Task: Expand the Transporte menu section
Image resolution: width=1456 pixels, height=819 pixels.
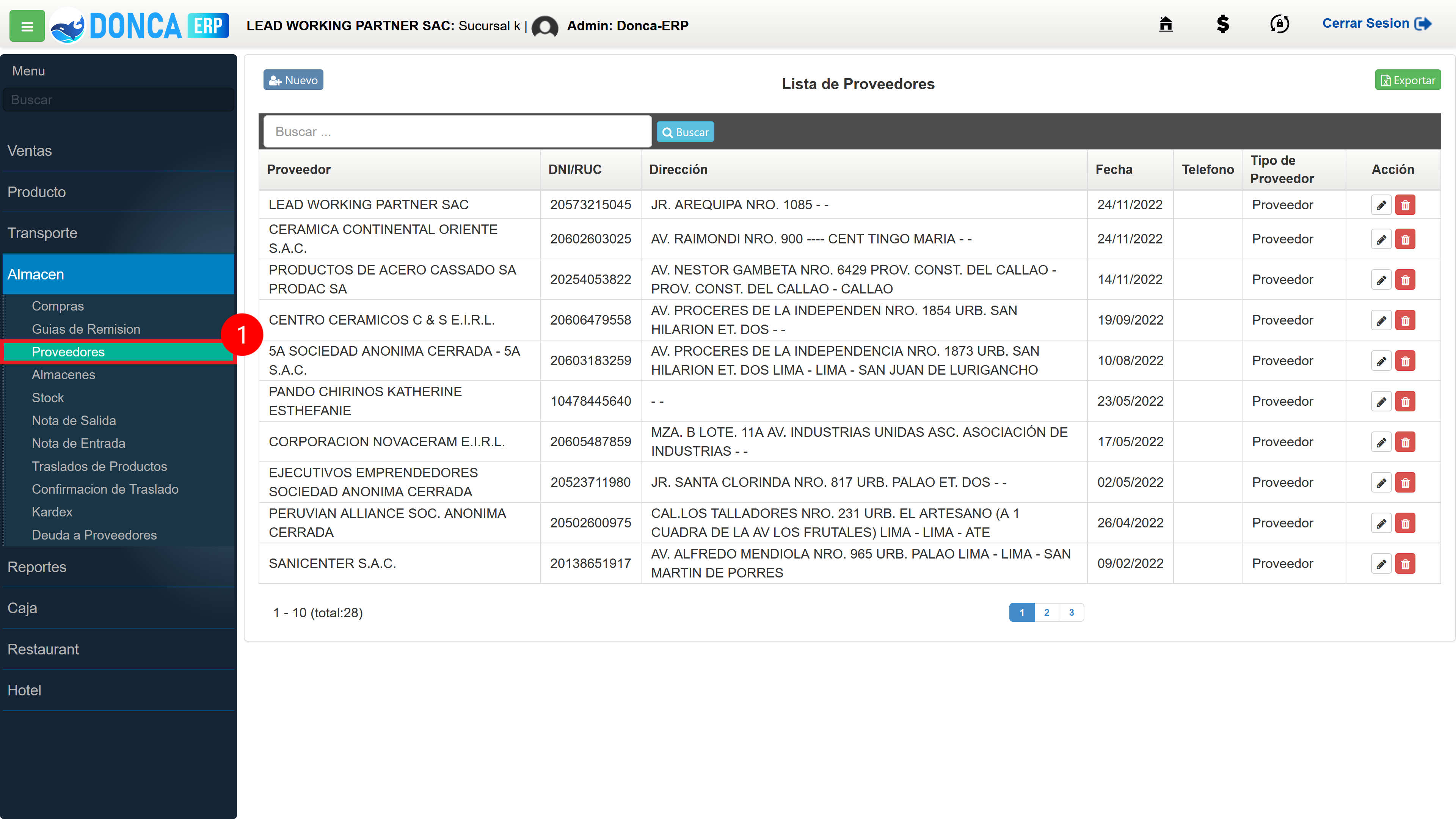Action: pyautogui.click(x=119, y=234)
